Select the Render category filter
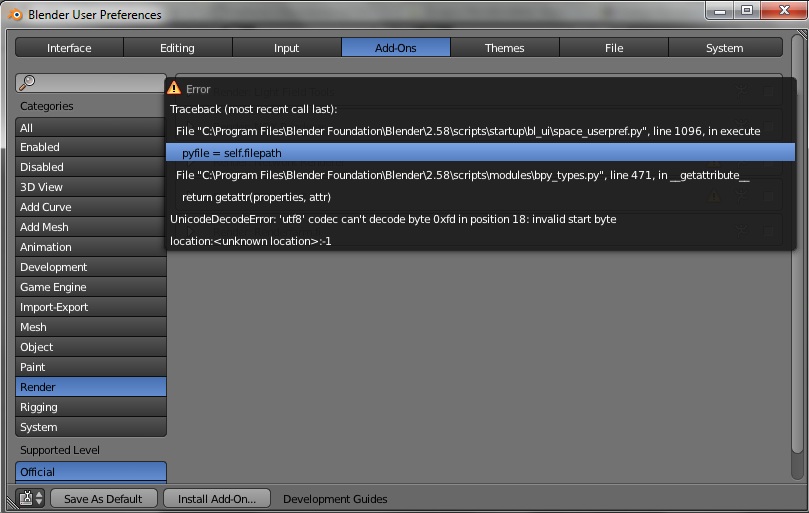 [x=90, y=387]
